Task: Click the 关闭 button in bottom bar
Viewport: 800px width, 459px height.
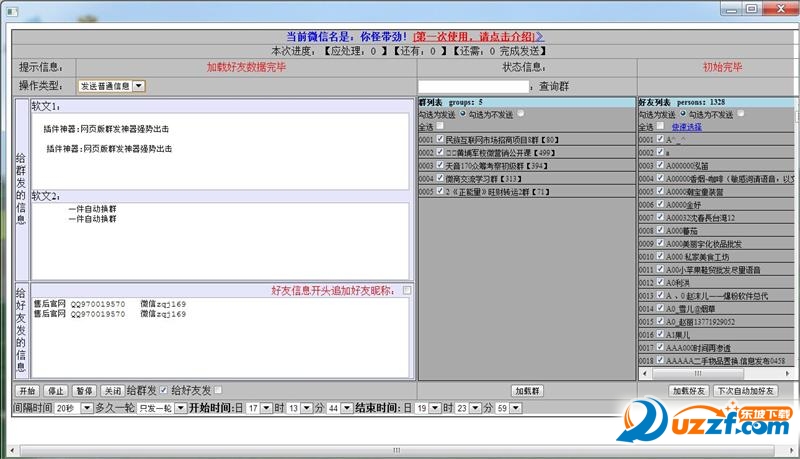Action: (x=112, y=391)
